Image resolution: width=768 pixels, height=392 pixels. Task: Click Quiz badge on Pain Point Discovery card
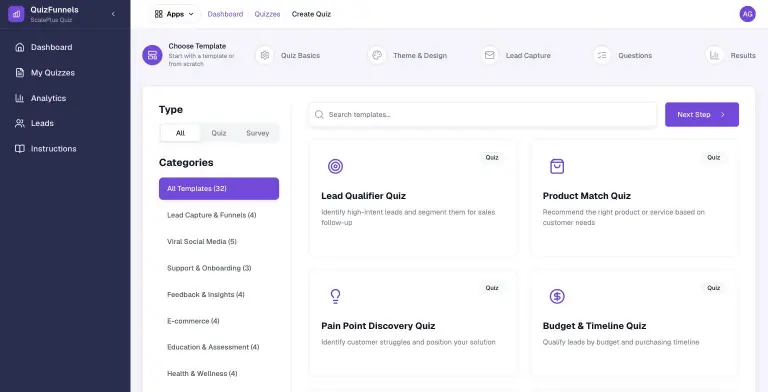492,288
